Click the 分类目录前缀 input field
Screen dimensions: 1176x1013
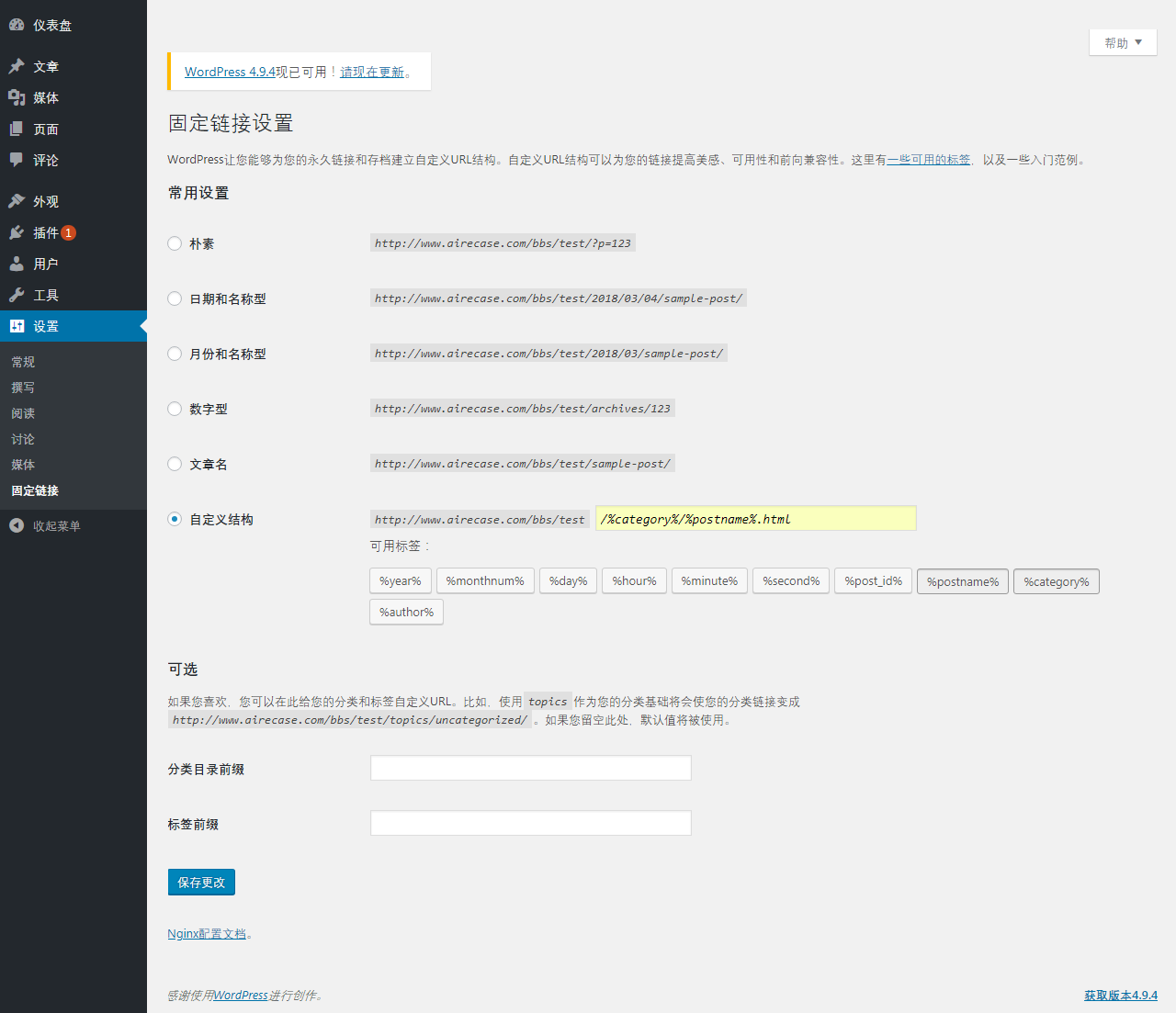pos(530,768)
